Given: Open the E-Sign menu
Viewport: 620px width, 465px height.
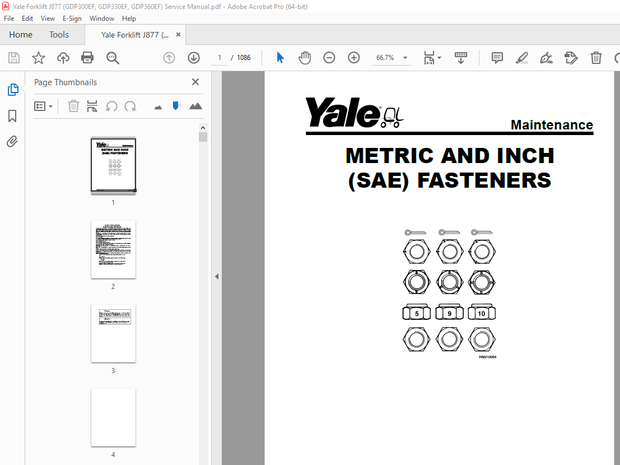Looking at the screenshot, I should 72,19.
